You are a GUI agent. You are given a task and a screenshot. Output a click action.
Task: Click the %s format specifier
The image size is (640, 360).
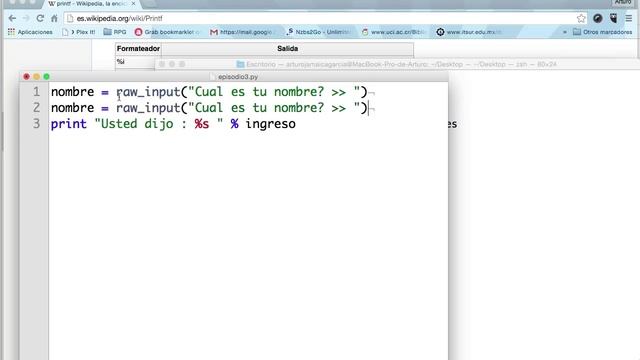pos(202,124)
